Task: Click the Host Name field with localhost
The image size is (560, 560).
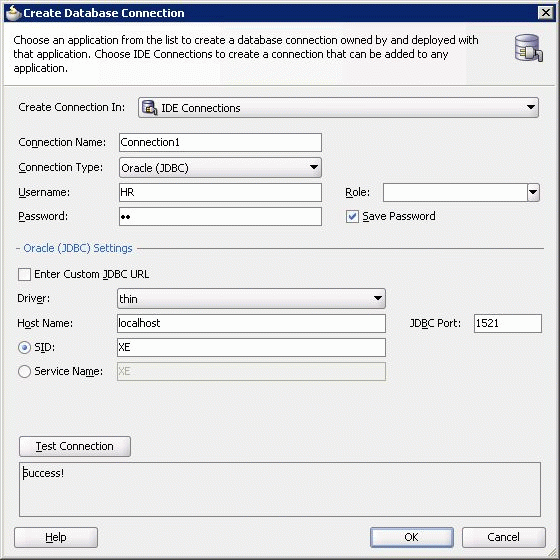Action: click(x=251, y=323)
